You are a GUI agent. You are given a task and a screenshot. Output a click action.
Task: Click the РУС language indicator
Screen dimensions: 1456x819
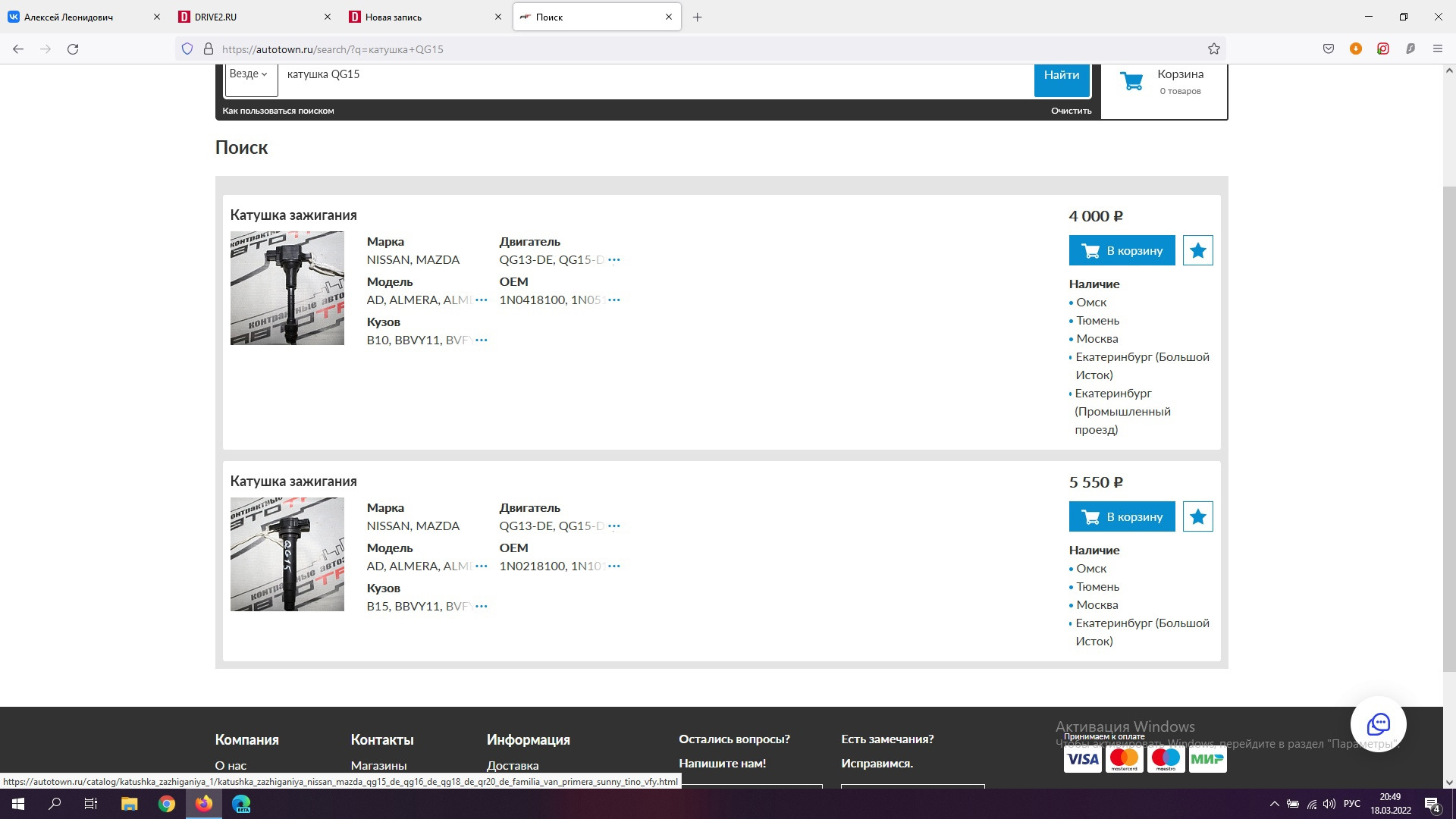click(1352, 804)
